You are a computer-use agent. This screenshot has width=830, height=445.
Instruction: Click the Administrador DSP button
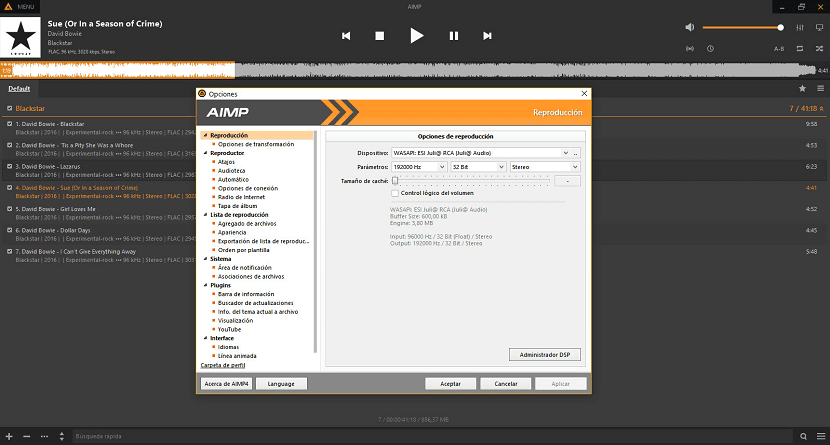coord(544,354)
